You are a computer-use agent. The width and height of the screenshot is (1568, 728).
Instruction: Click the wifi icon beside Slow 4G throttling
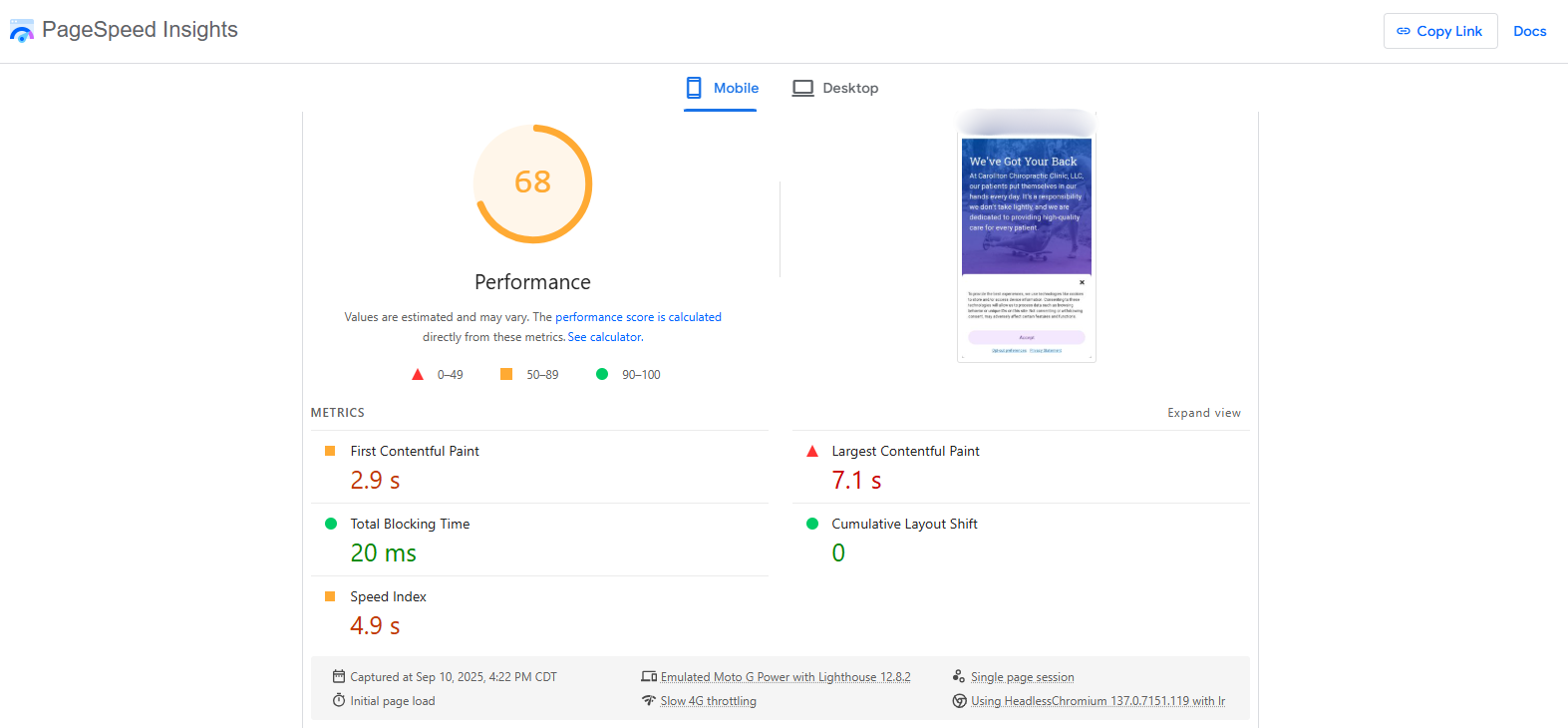click(649, 700)
